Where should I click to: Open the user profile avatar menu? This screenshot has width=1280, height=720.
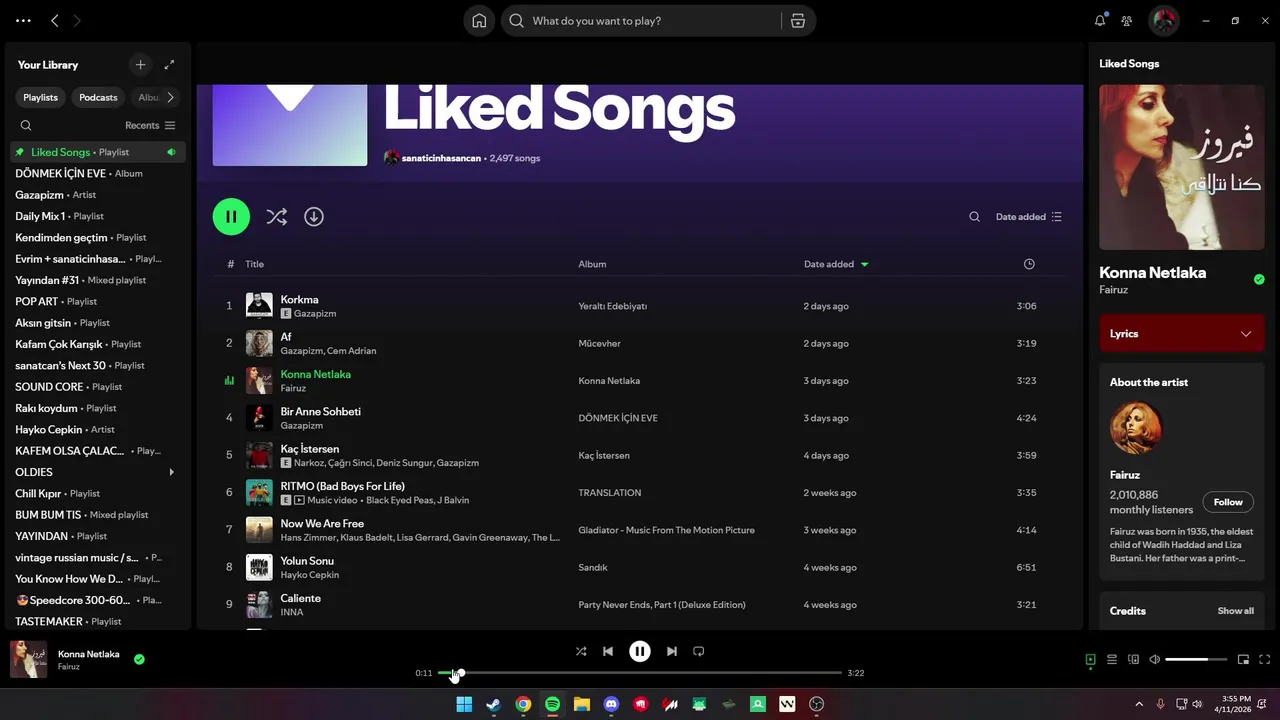pos(1163,21)
